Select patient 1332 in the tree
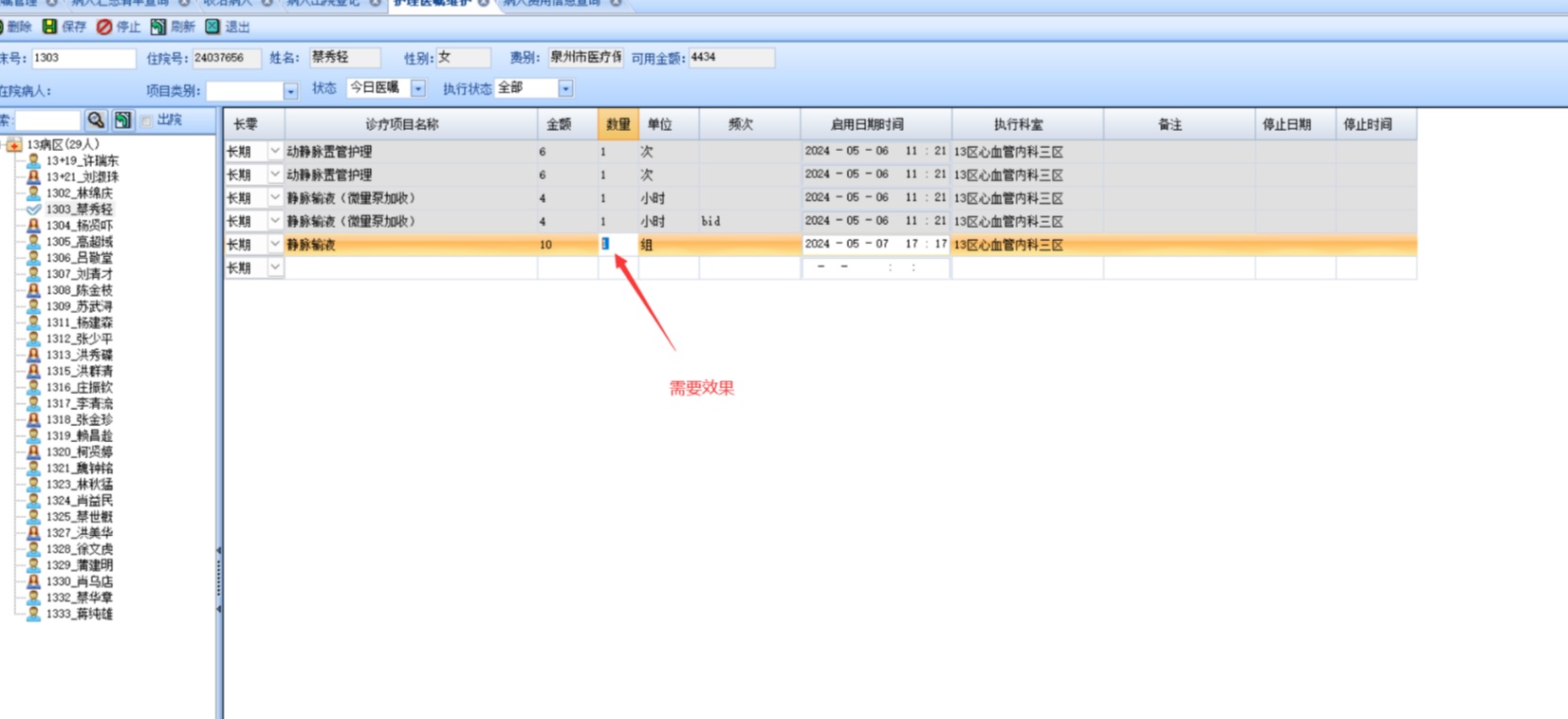1568x719 pixels. (x=79, y=597)
